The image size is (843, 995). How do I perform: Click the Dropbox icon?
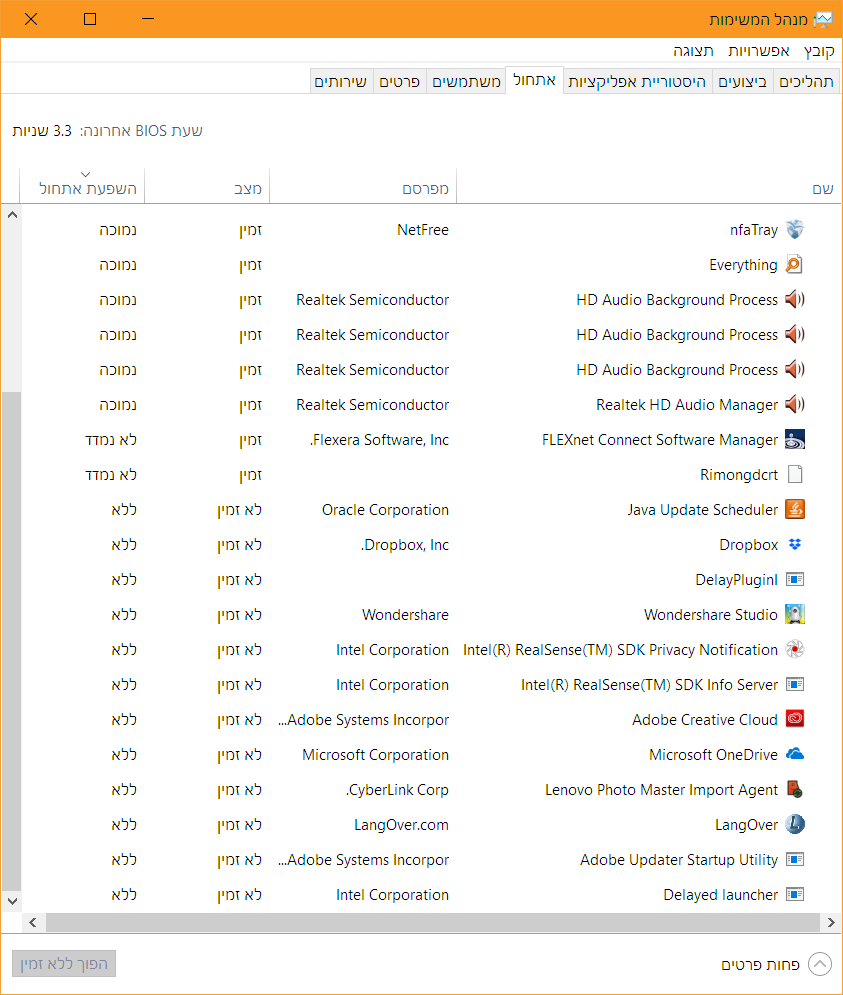click(795, 544)
